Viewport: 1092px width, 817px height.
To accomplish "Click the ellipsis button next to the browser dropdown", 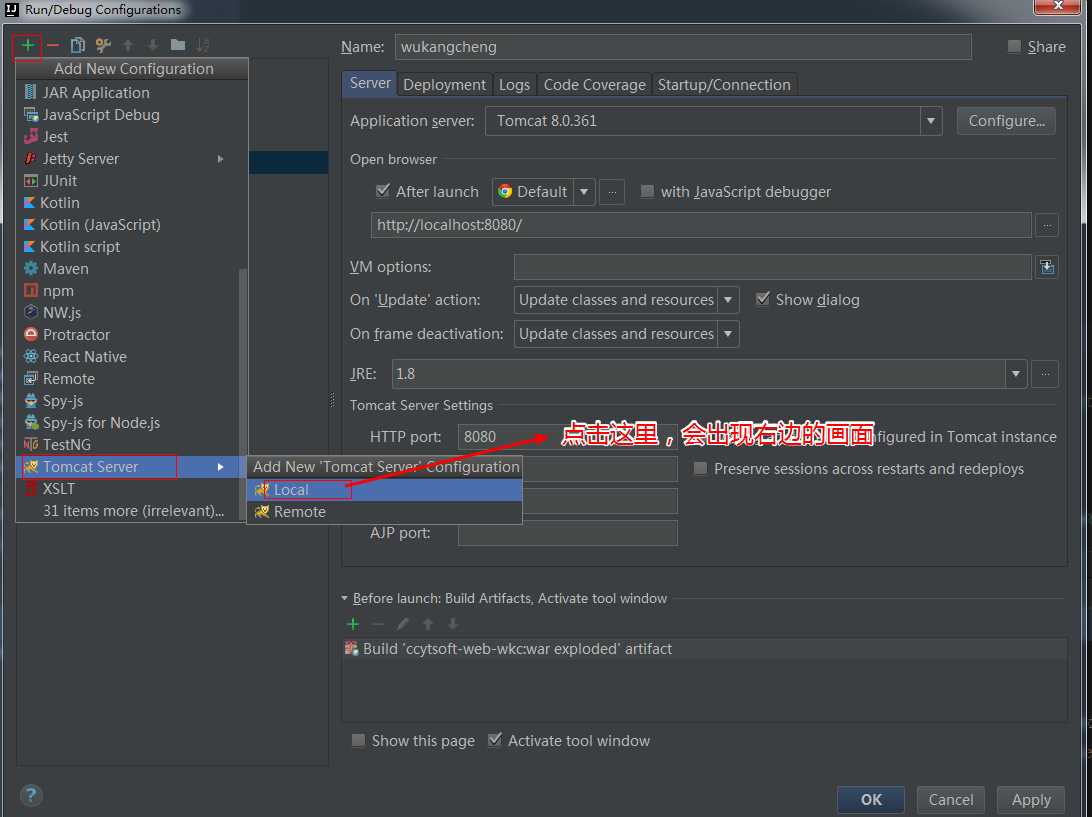I will click(612, 192).
